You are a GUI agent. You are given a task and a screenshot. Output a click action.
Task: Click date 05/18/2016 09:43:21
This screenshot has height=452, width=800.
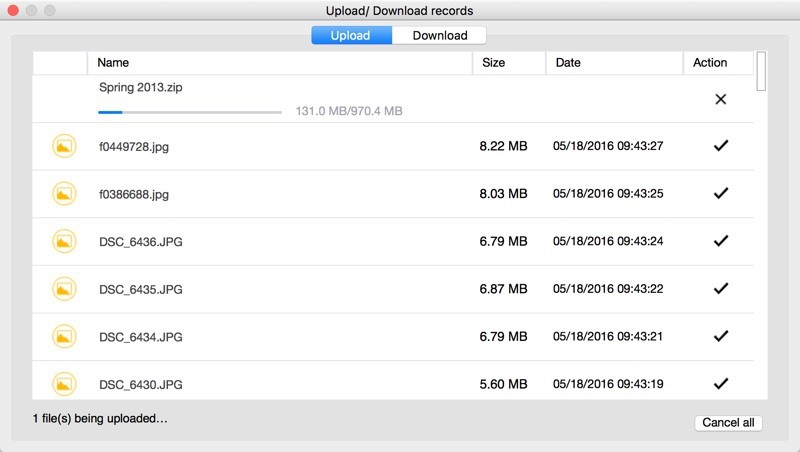click(608, 336)
